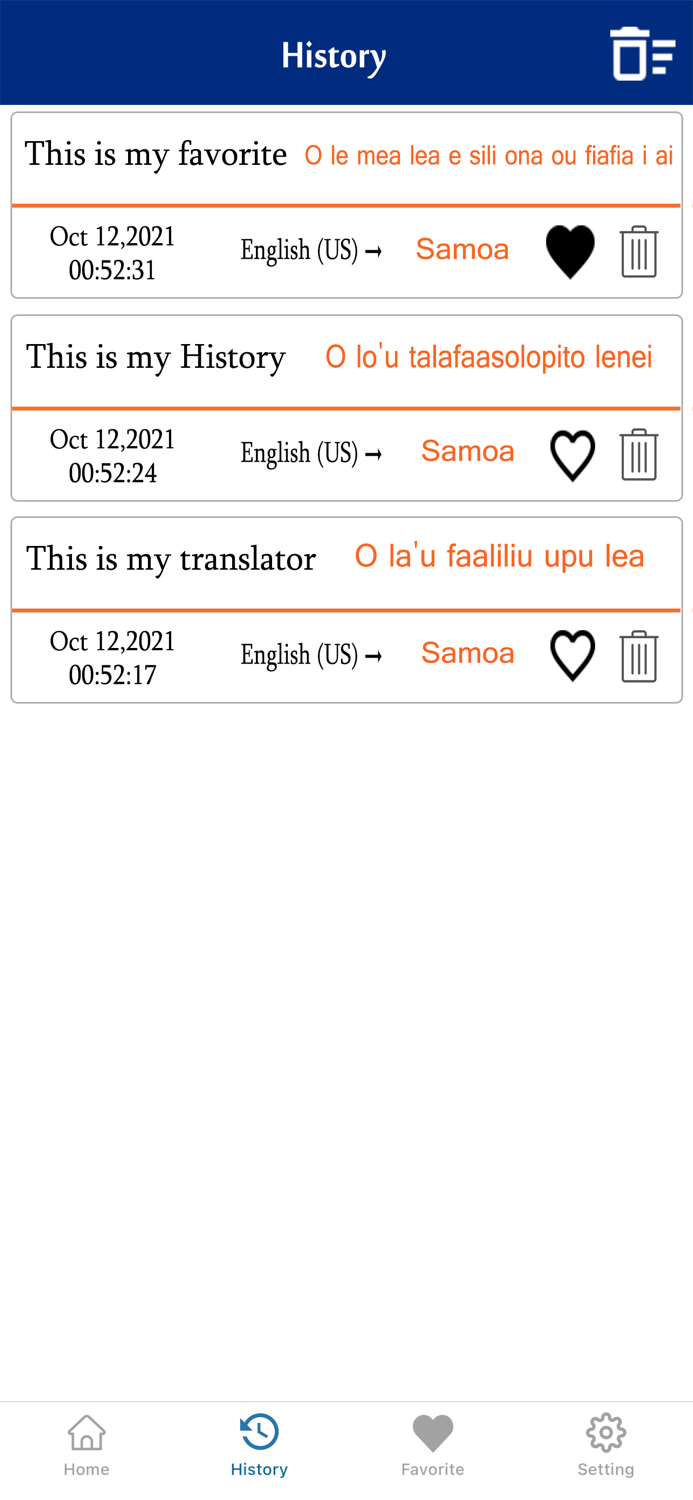
Task: Change the Samoa target language on first entry
Action: point(462,249)
